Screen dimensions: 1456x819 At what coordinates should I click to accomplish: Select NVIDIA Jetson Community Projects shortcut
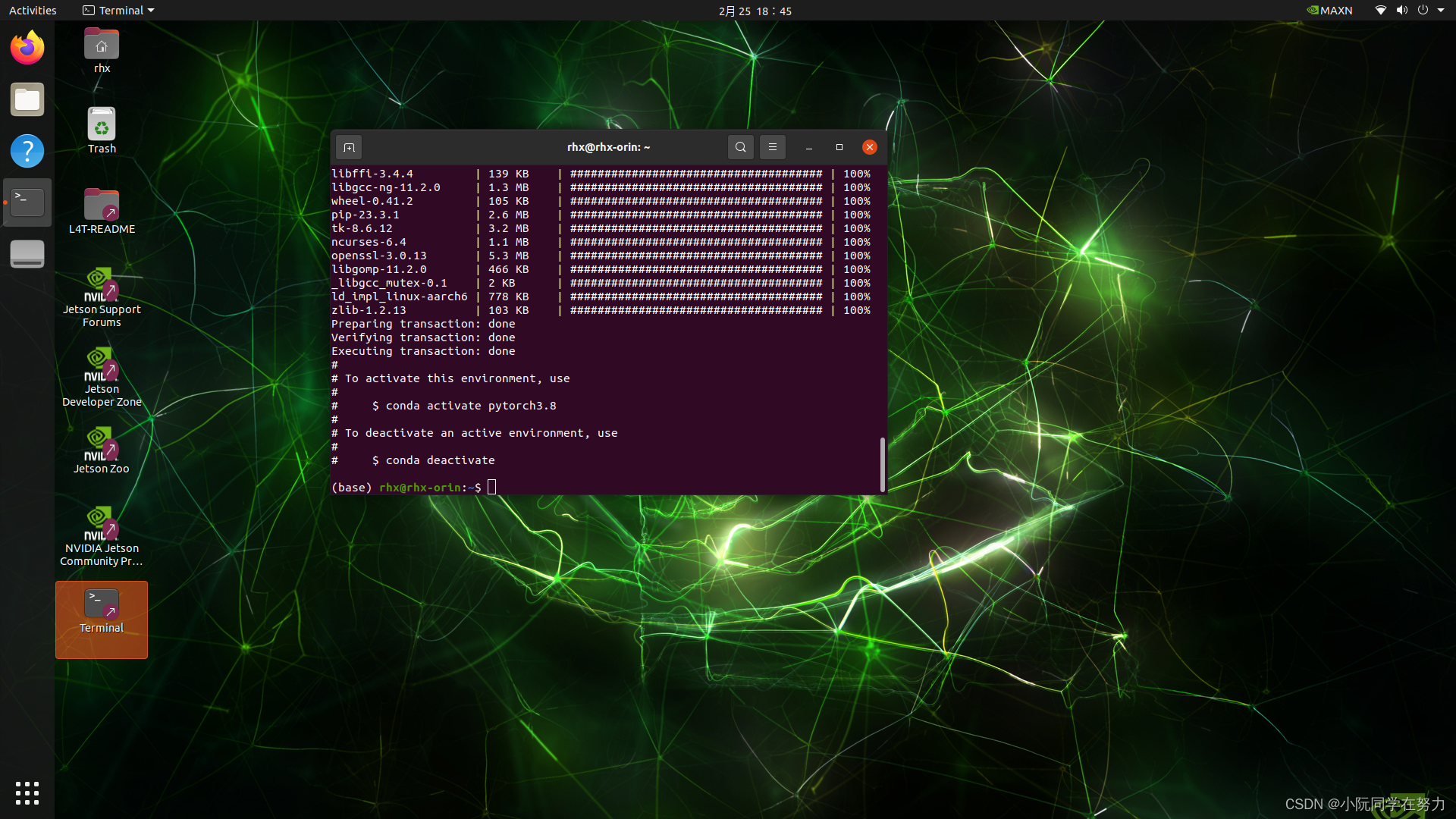coord(102,536)
